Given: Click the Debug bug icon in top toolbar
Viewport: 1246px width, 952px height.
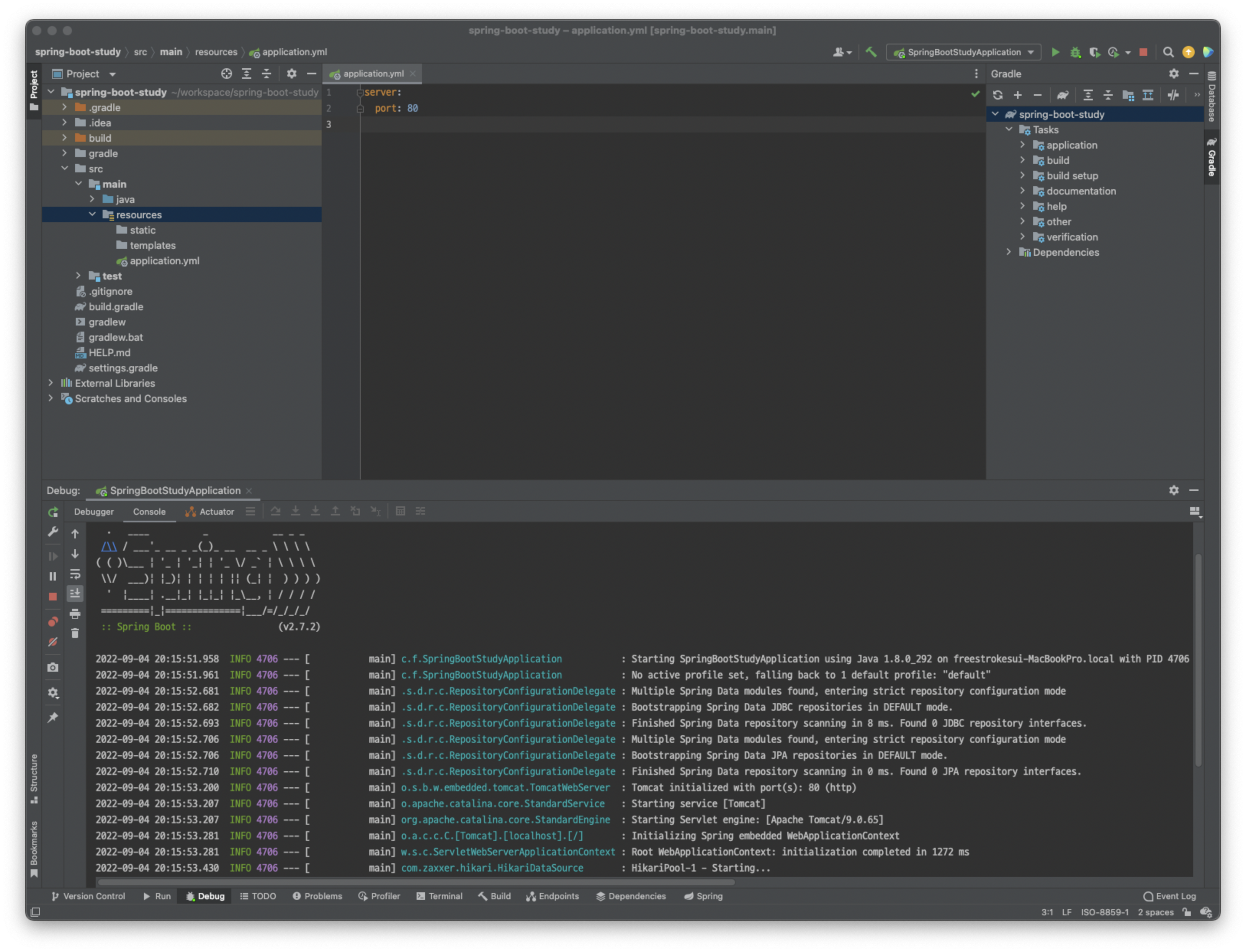Looking at the screenshot, I should point(1075,52).
